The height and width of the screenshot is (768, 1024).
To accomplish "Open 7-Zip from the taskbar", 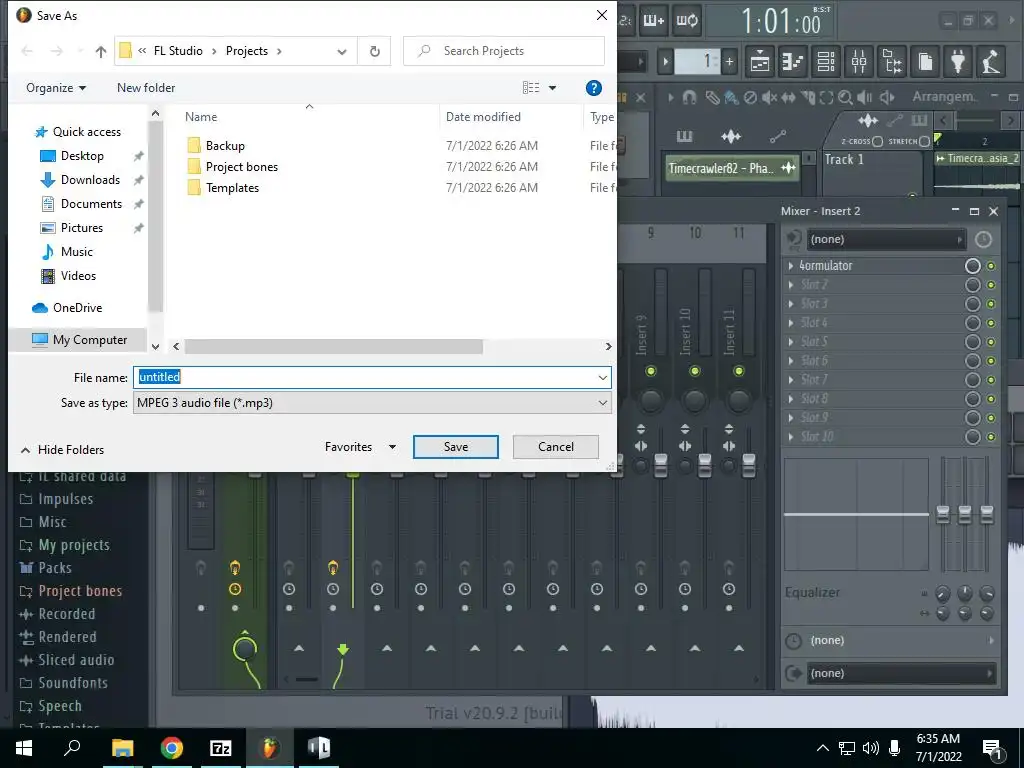I will 221,748.
